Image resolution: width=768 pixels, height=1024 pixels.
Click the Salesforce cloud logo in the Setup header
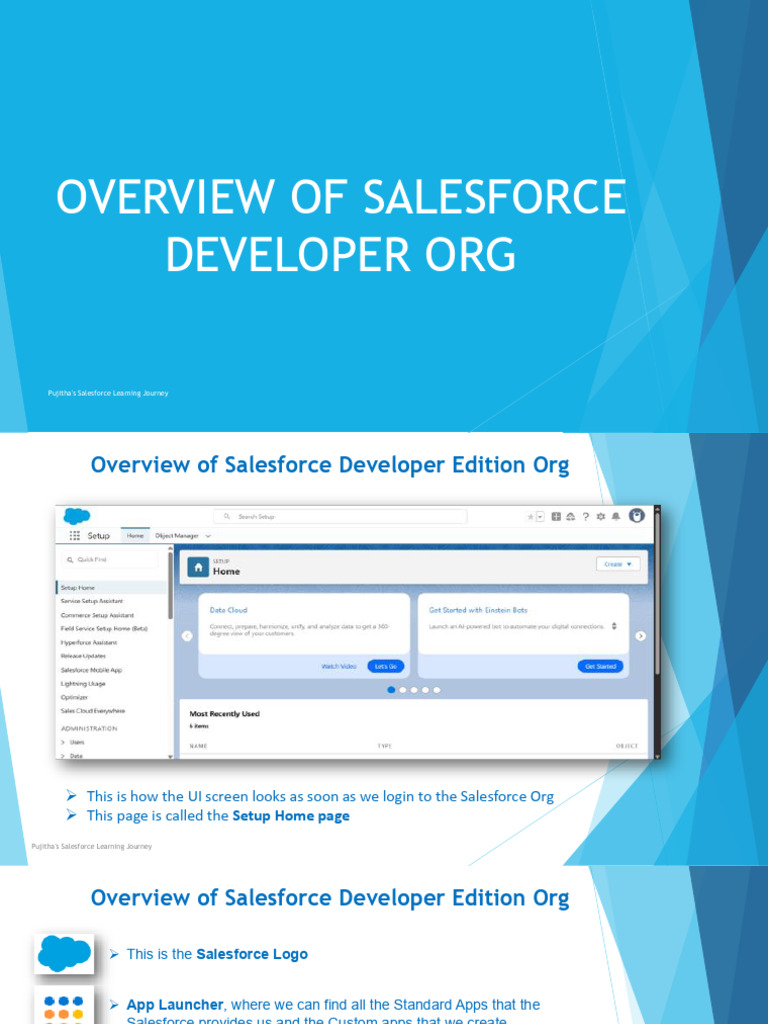(x=76, y=517)
